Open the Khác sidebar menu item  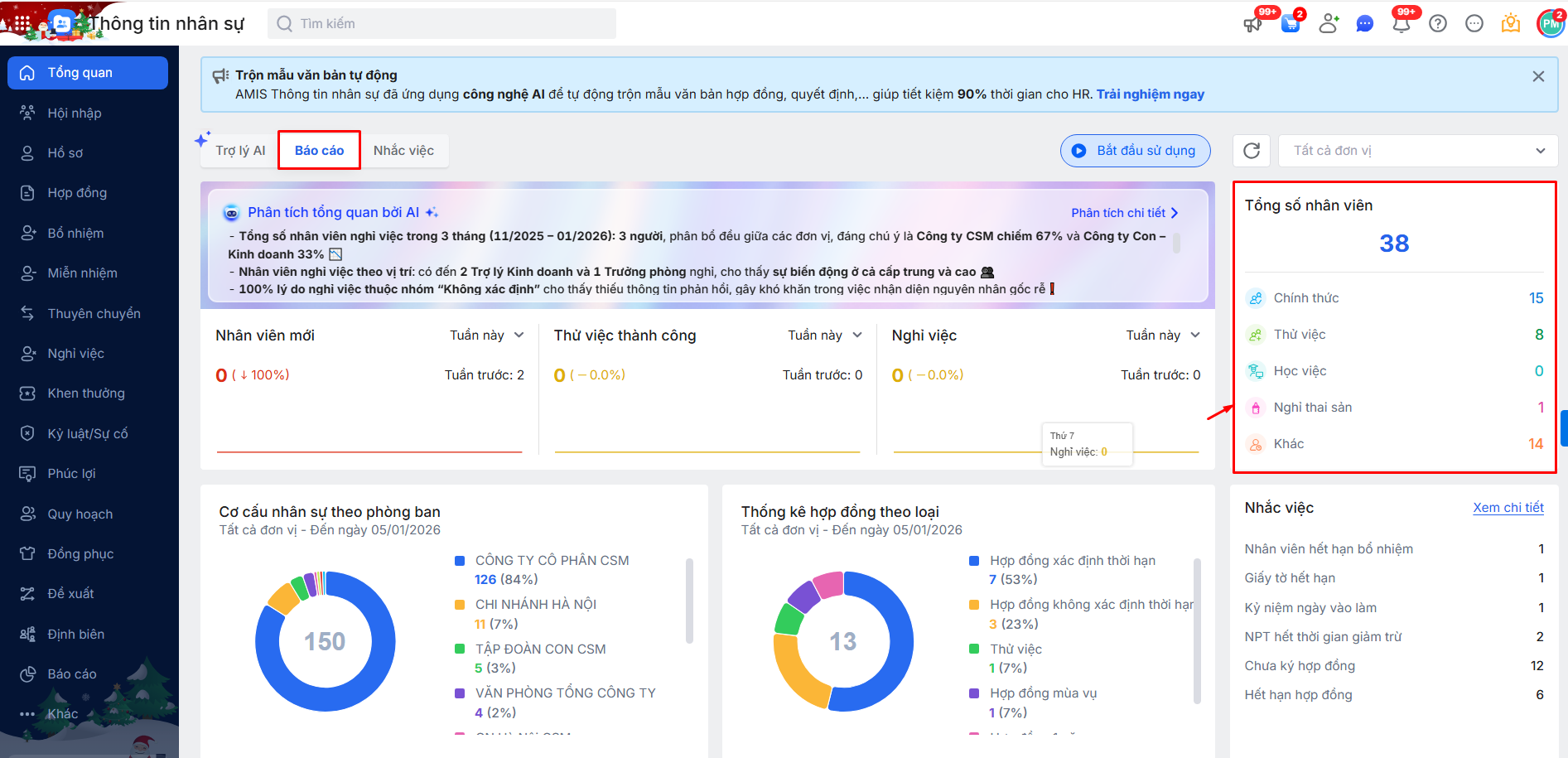tap(88, 714)
